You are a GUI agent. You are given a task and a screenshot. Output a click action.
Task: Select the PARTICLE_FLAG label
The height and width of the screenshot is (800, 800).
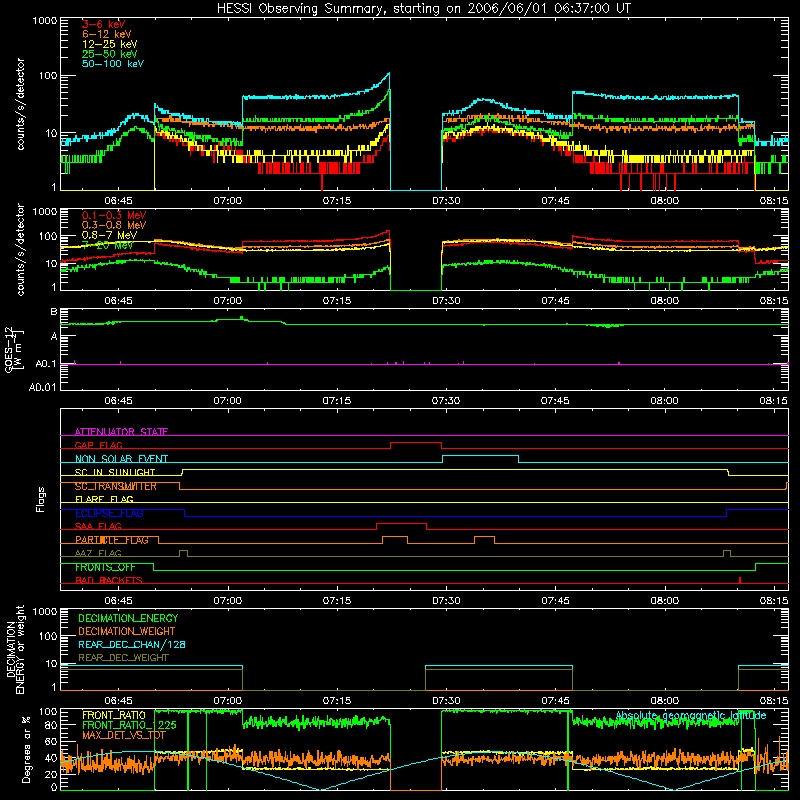[x=112, y=540]
